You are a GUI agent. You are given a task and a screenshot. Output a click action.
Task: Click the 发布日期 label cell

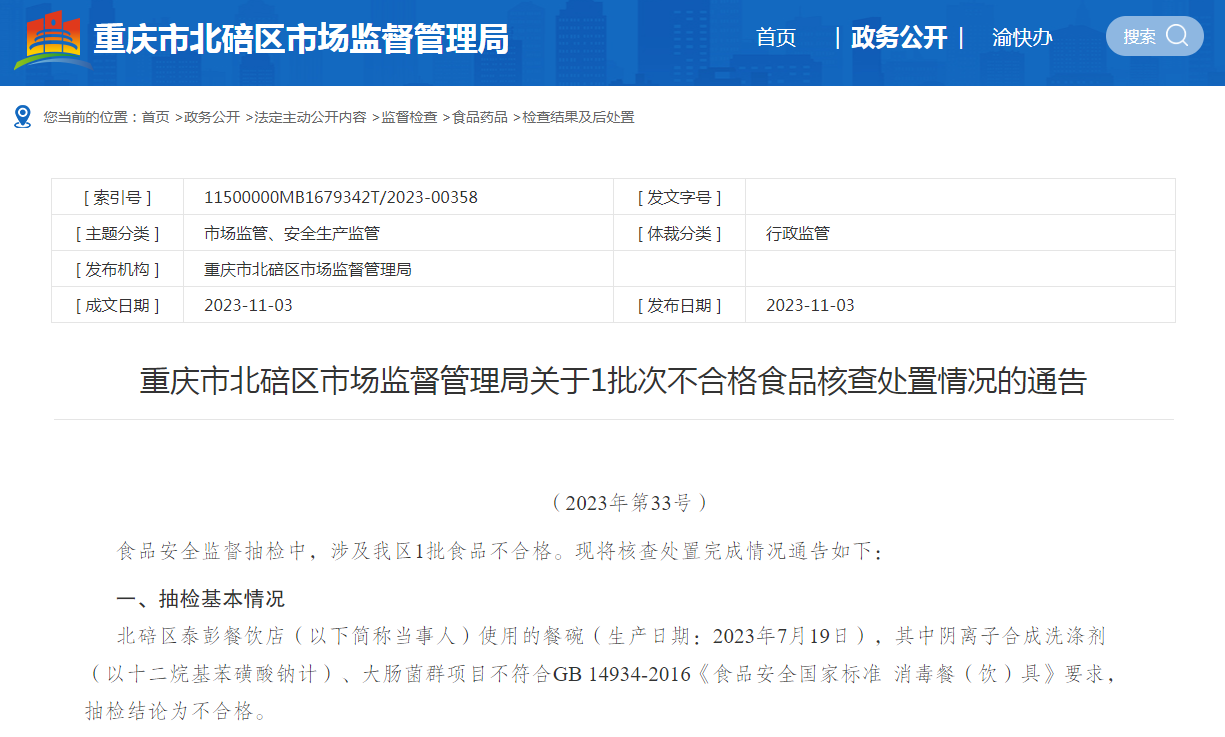point(679,305)
